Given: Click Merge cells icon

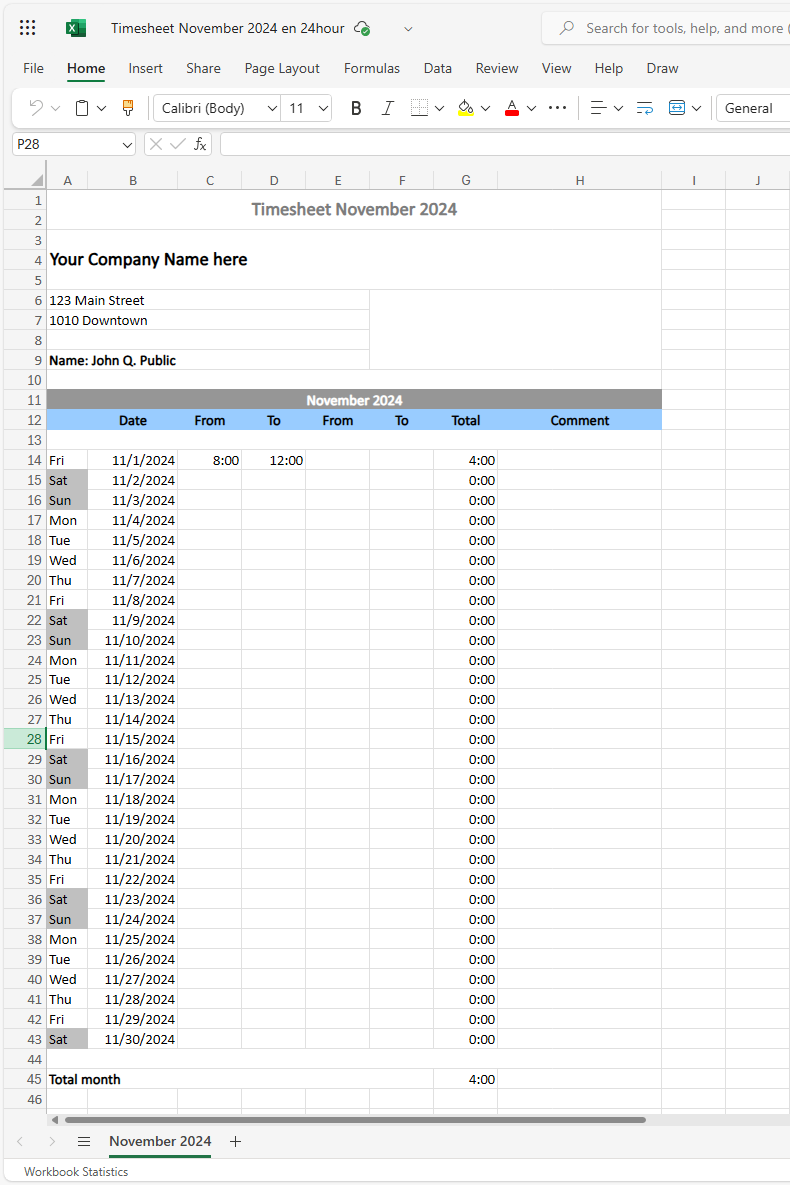Looking at the screenshot, I should tap(677, 108).
